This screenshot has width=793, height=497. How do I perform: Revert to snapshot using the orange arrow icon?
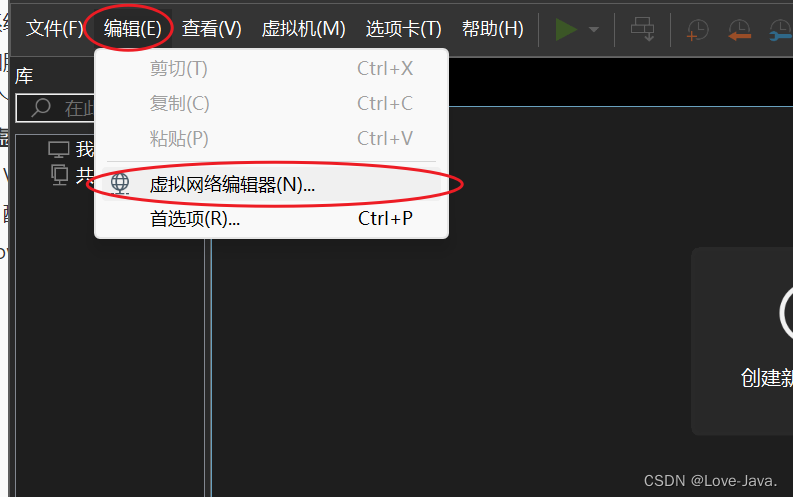(739, 30)
